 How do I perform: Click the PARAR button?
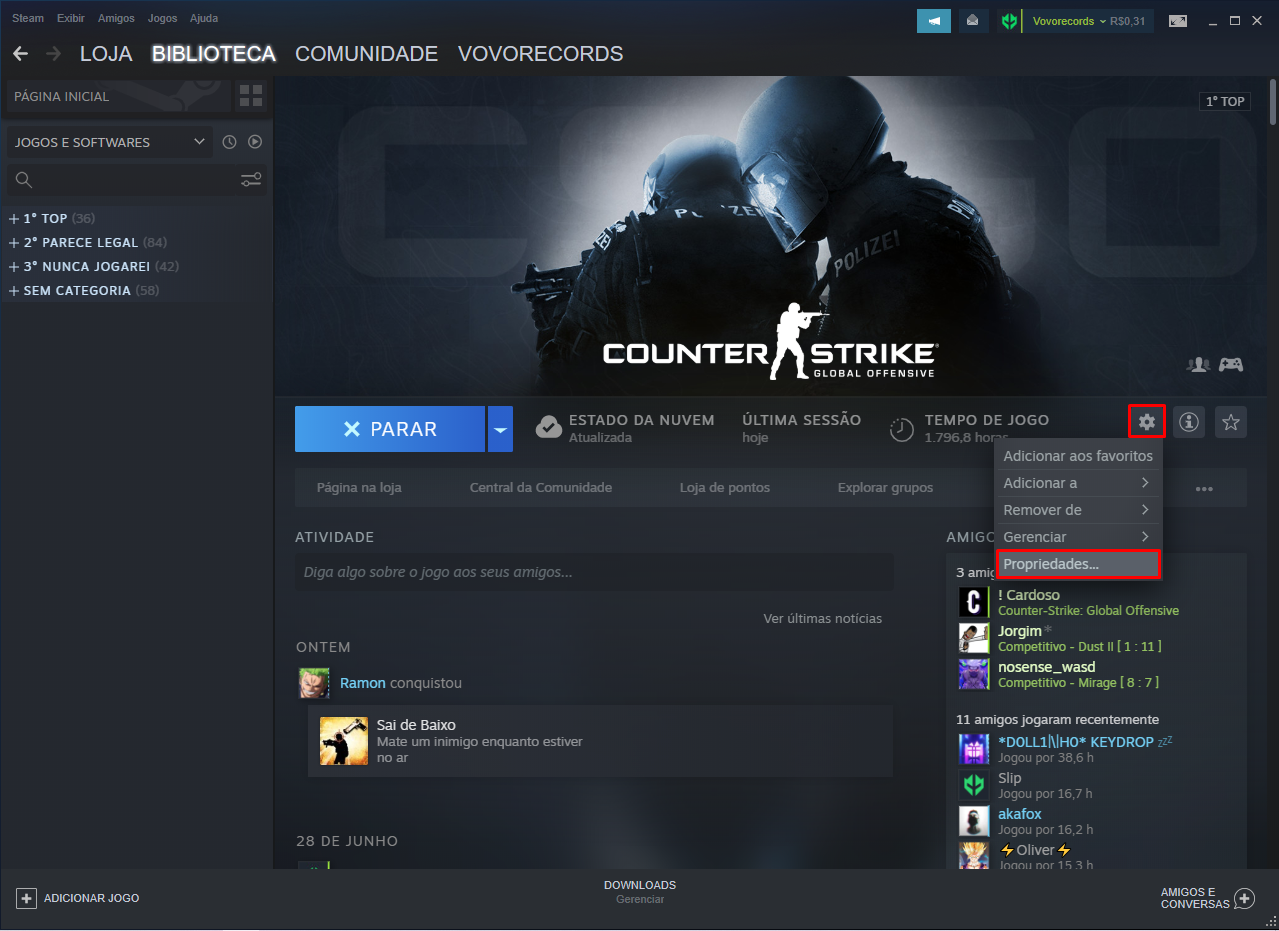click(390, 429)
